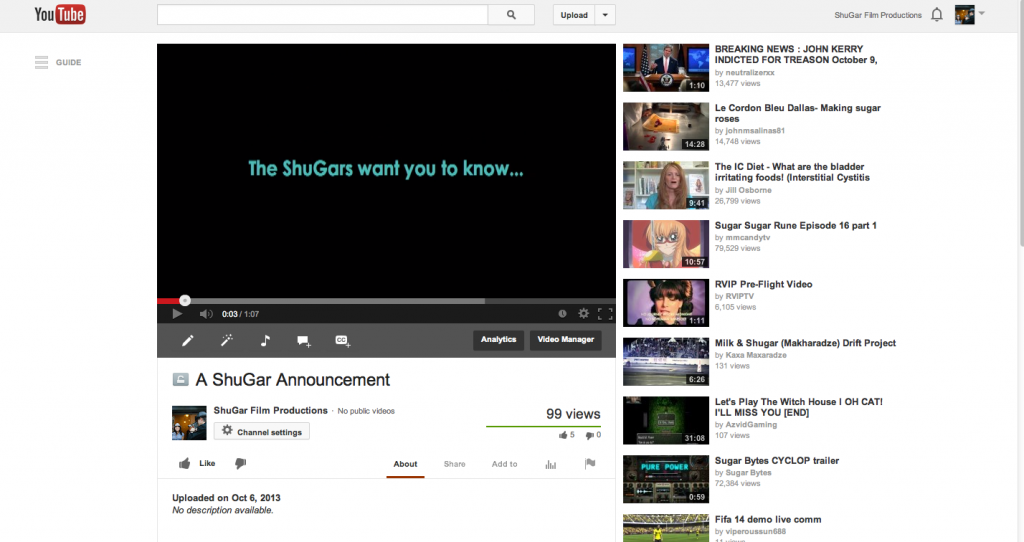
Task: Click '99 views' count text
Action: tap(573, 414)
